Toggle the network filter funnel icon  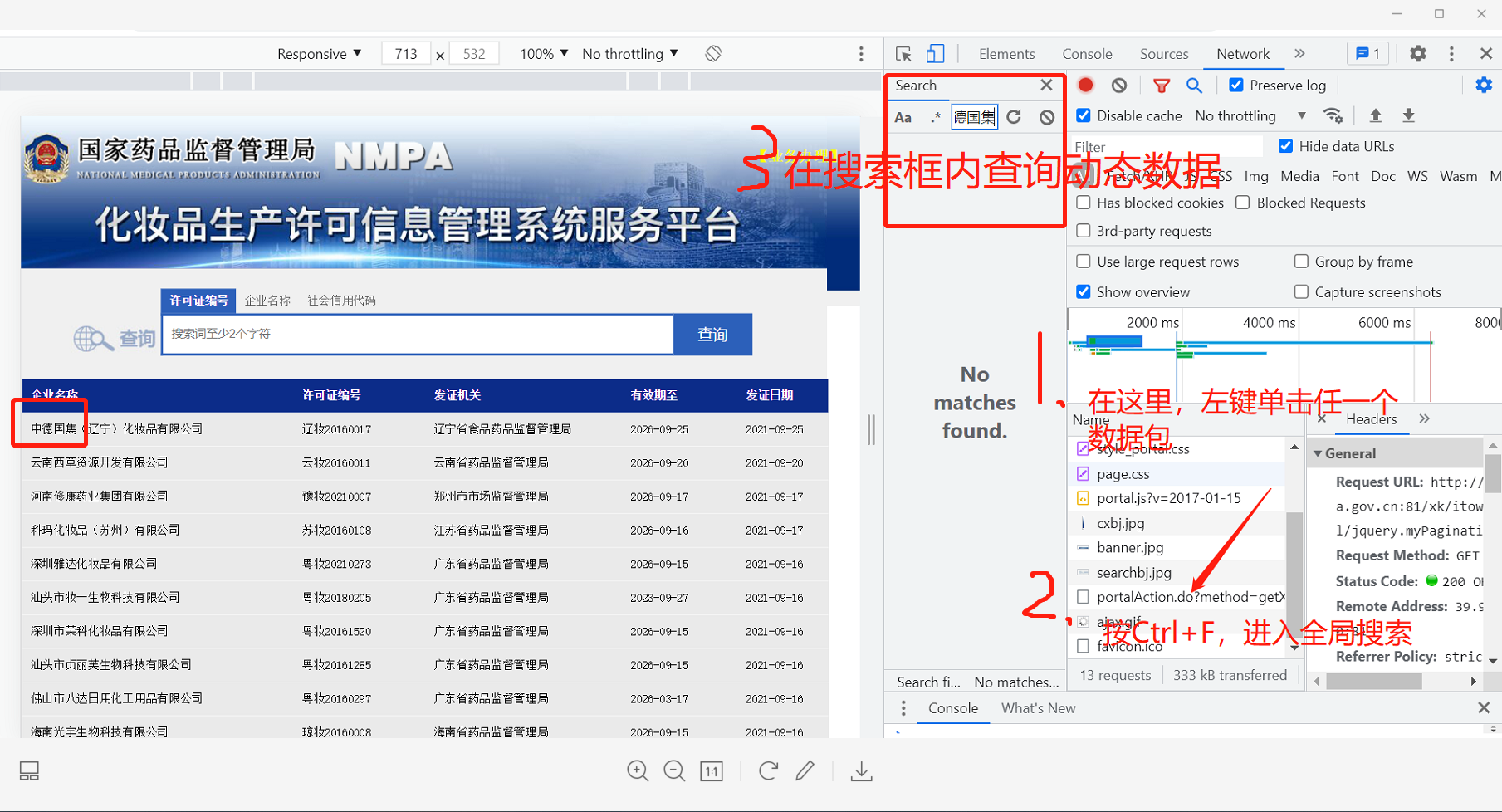[x=1162, y=85]
